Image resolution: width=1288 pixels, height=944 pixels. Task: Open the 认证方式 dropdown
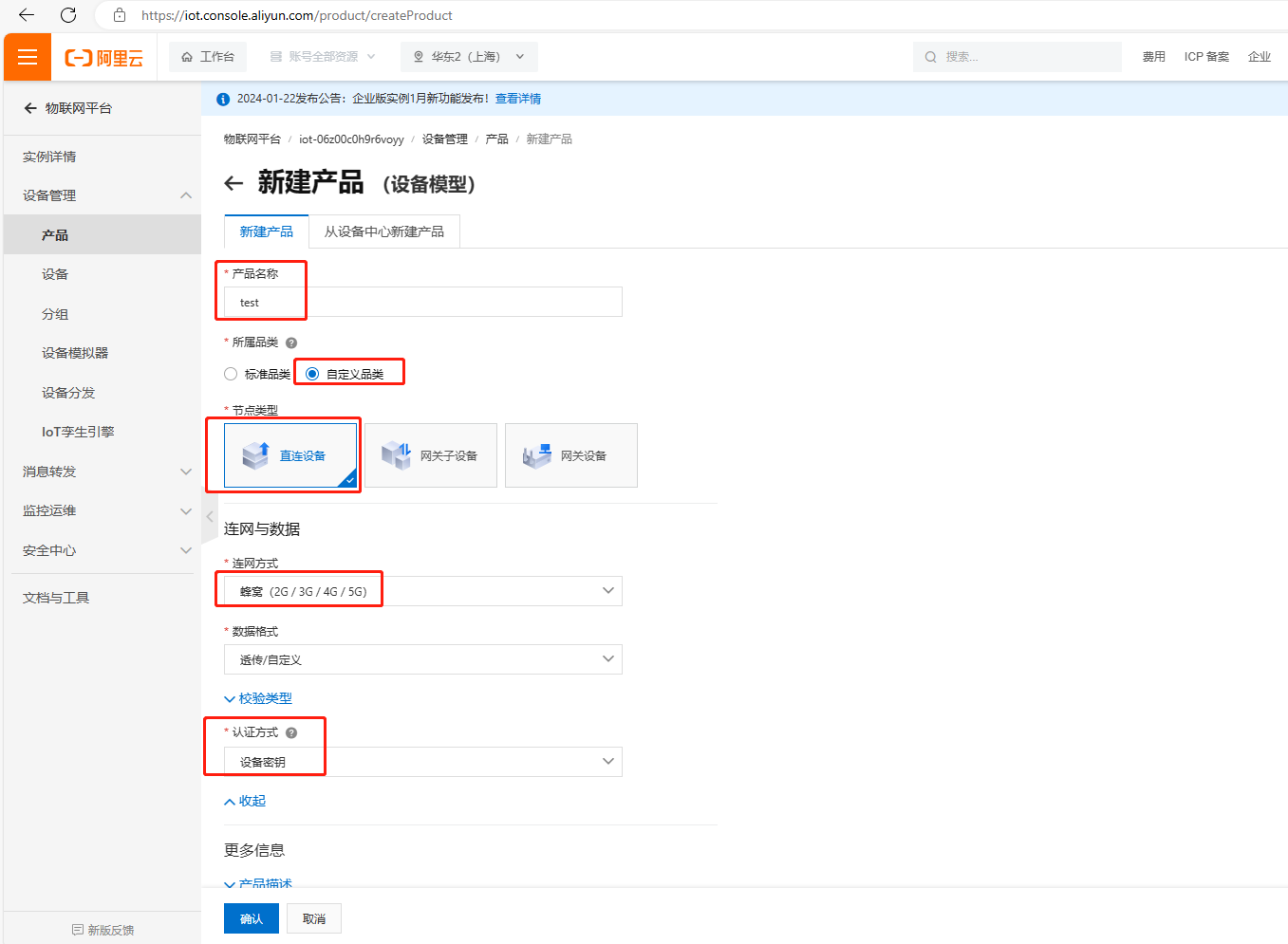423,762
